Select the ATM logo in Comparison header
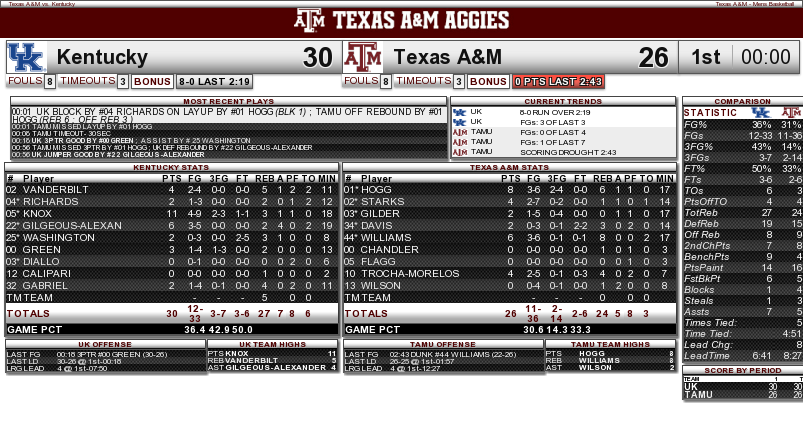This screenshot has height=422, width=803. pos(792,112)
